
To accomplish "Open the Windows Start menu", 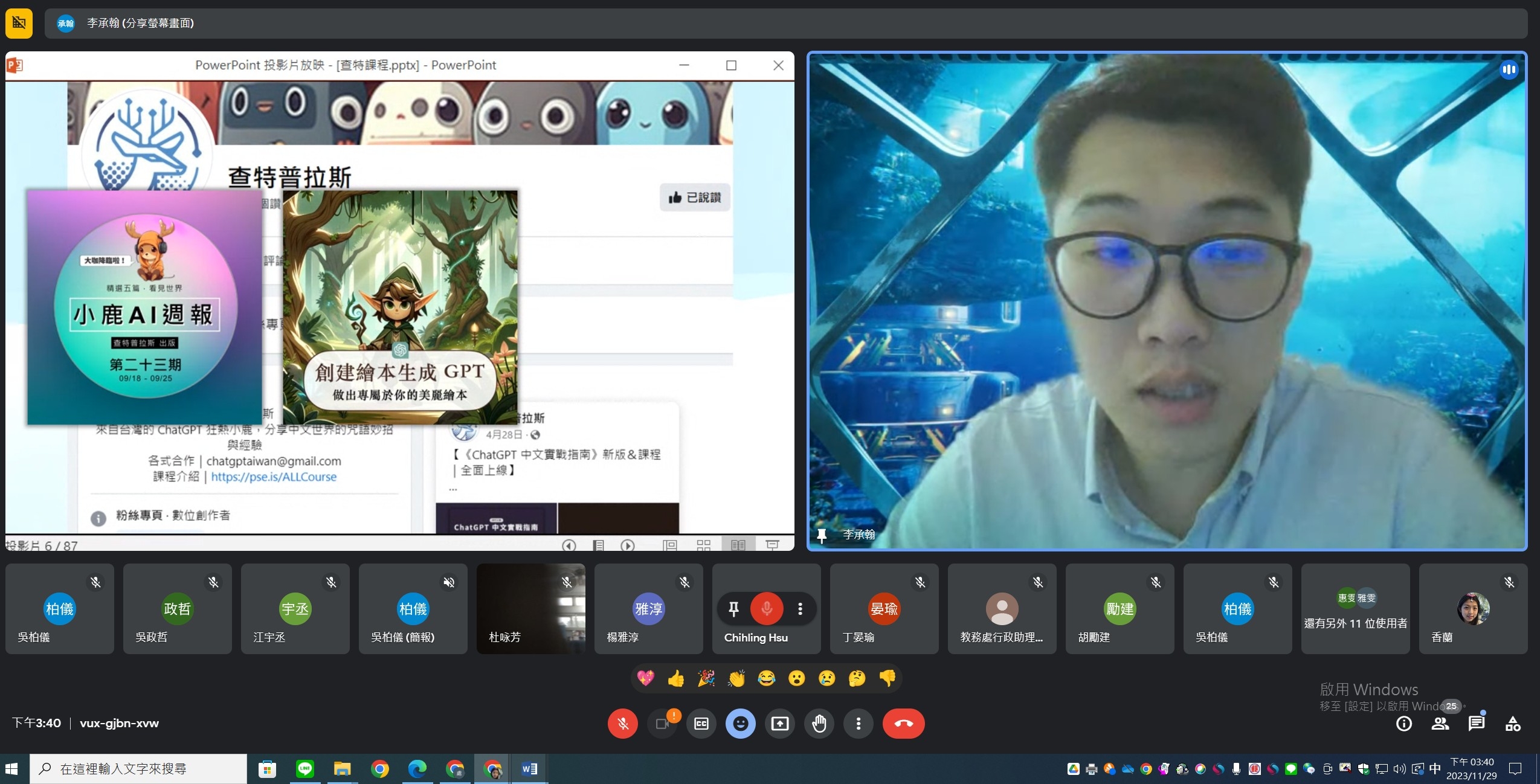I will 11,769.
